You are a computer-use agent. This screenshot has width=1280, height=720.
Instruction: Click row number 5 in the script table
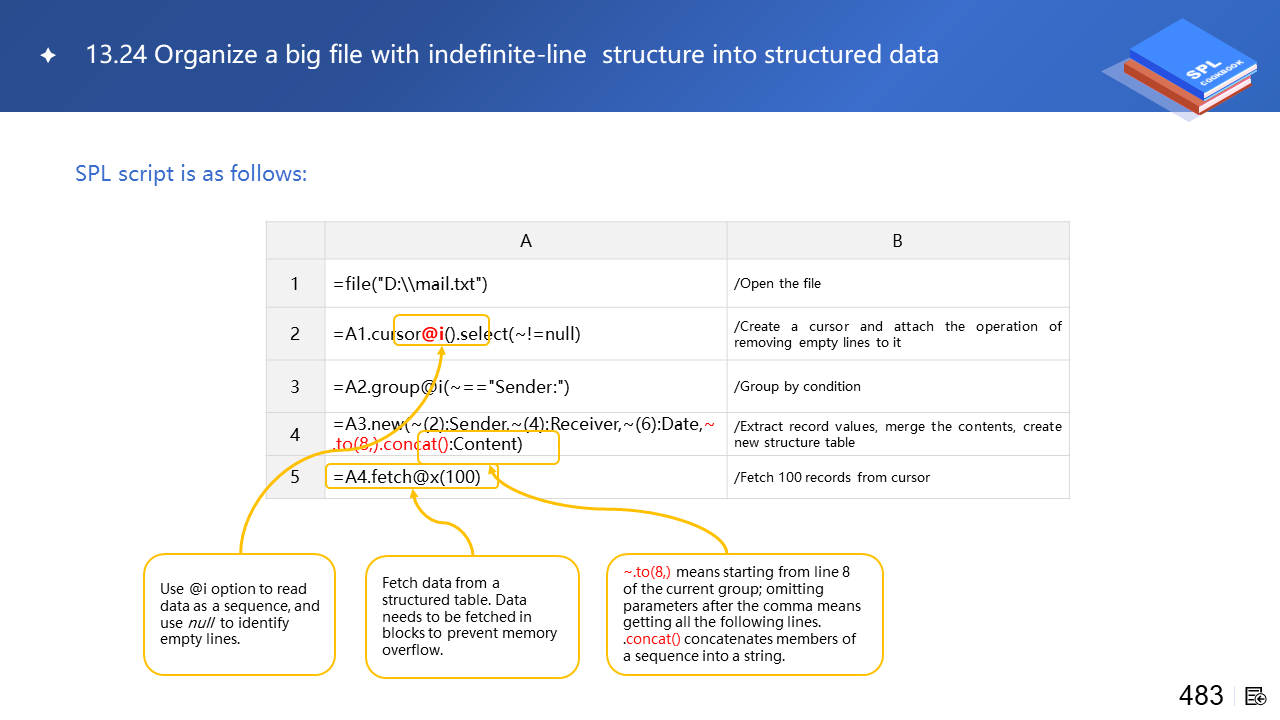[295, 477]
